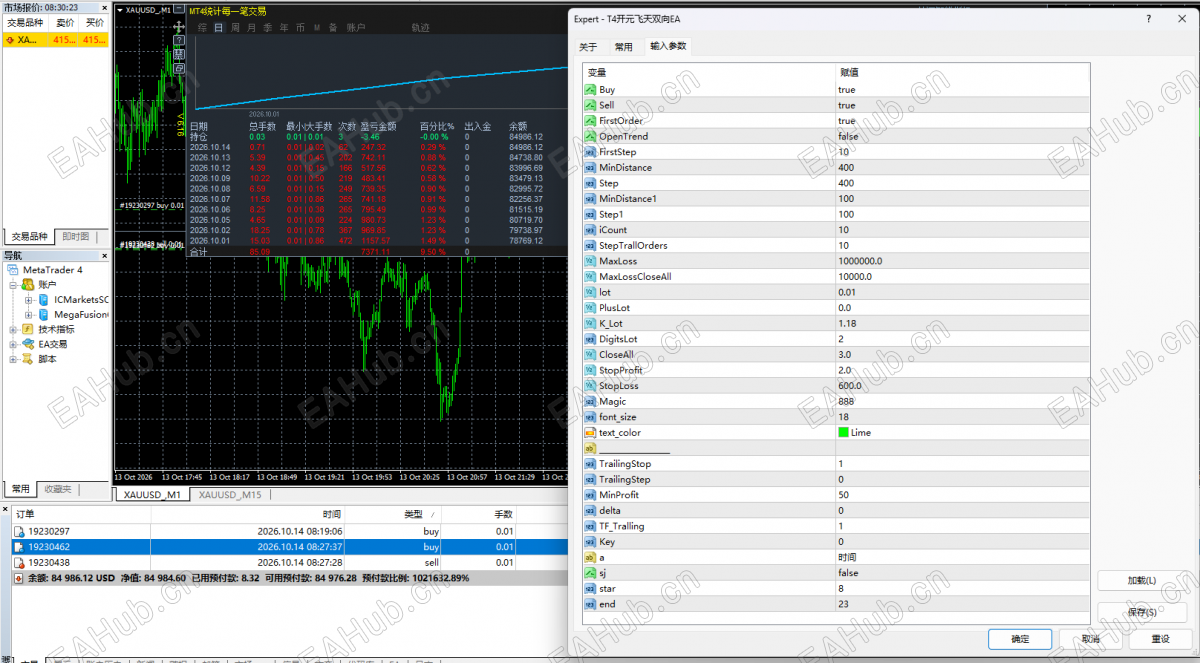The width and height of the screenshot is (1200, 663).
Task: Click the 确定 button
Action: [1020, 638]
